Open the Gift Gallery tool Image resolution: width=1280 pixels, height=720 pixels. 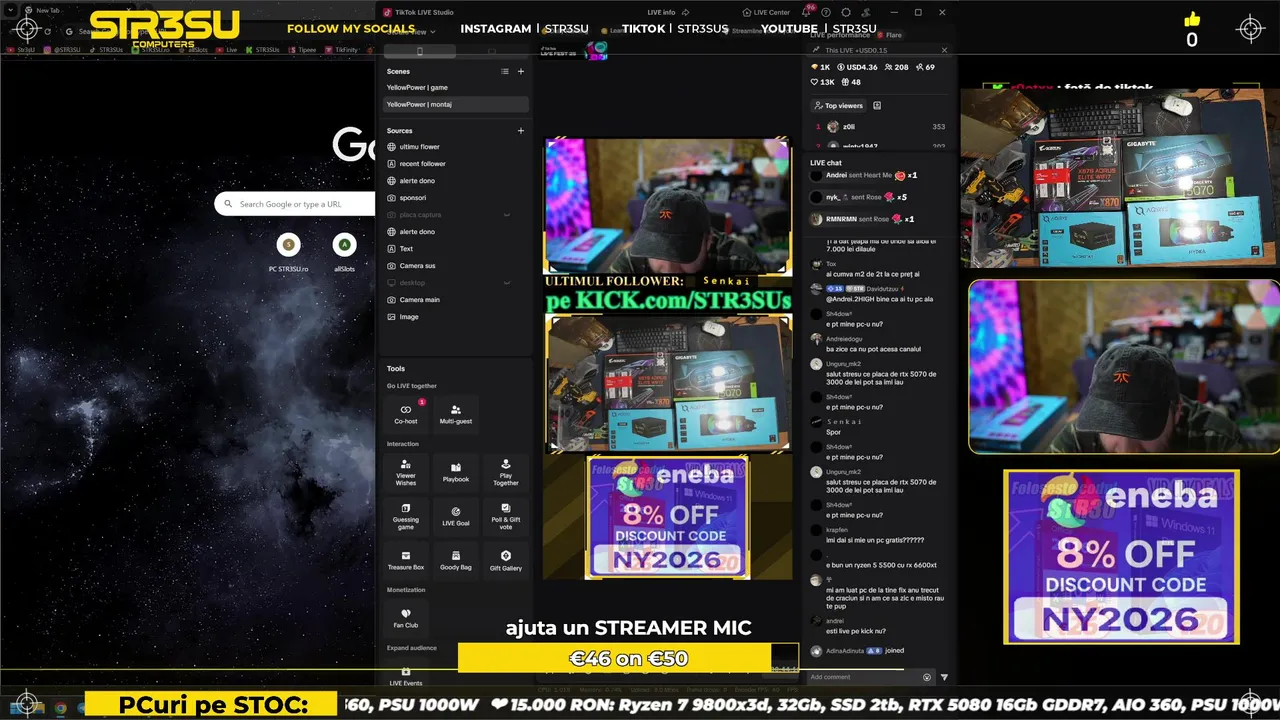(x=506, y=560)
